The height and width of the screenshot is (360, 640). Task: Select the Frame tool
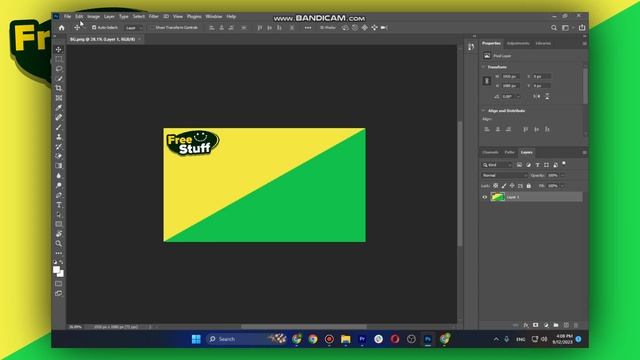click(59, 98)
